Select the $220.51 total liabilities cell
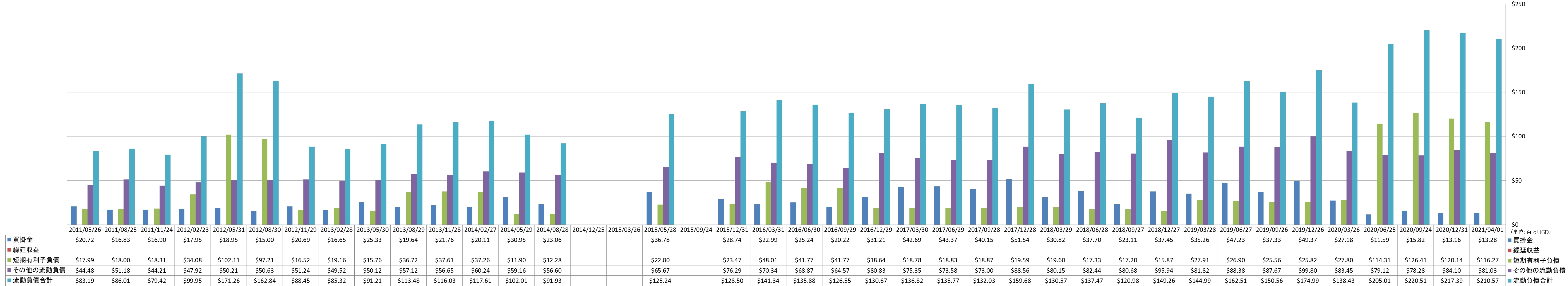 coord(1416,280)
